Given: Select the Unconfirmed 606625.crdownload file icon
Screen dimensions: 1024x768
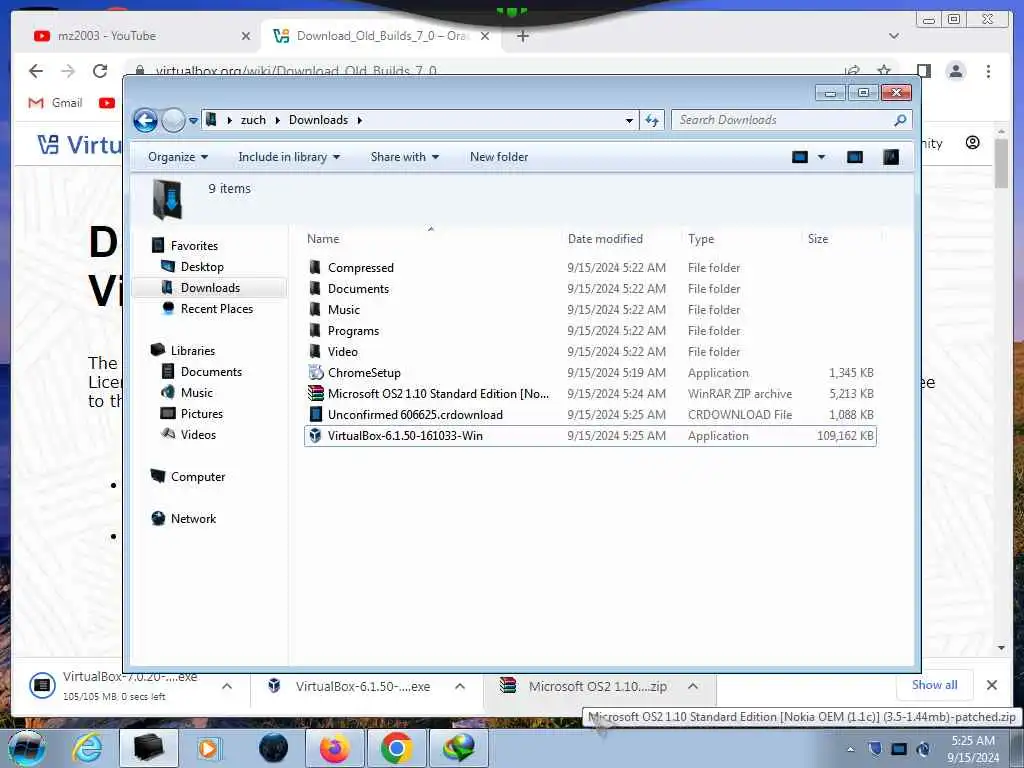Looking at the screenshot, I should (x=315, y=414).
